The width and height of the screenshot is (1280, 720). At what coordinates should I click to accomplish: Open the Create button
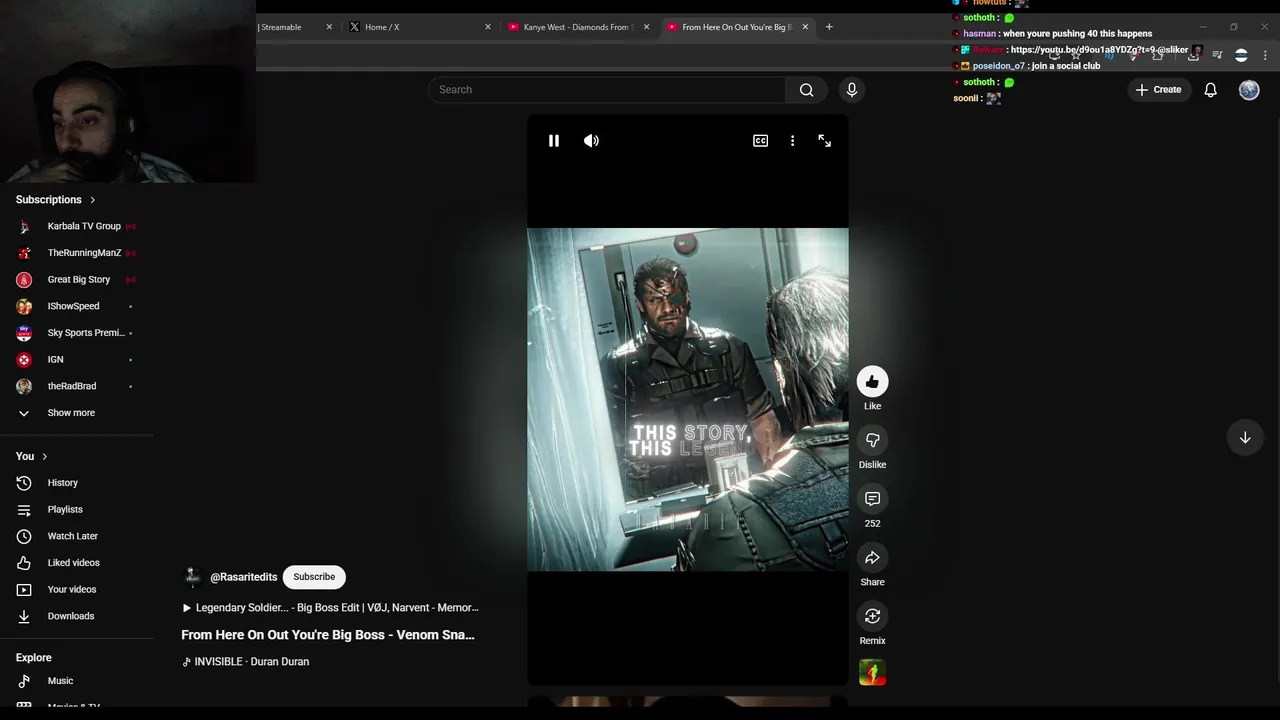tap(1158, 90)
